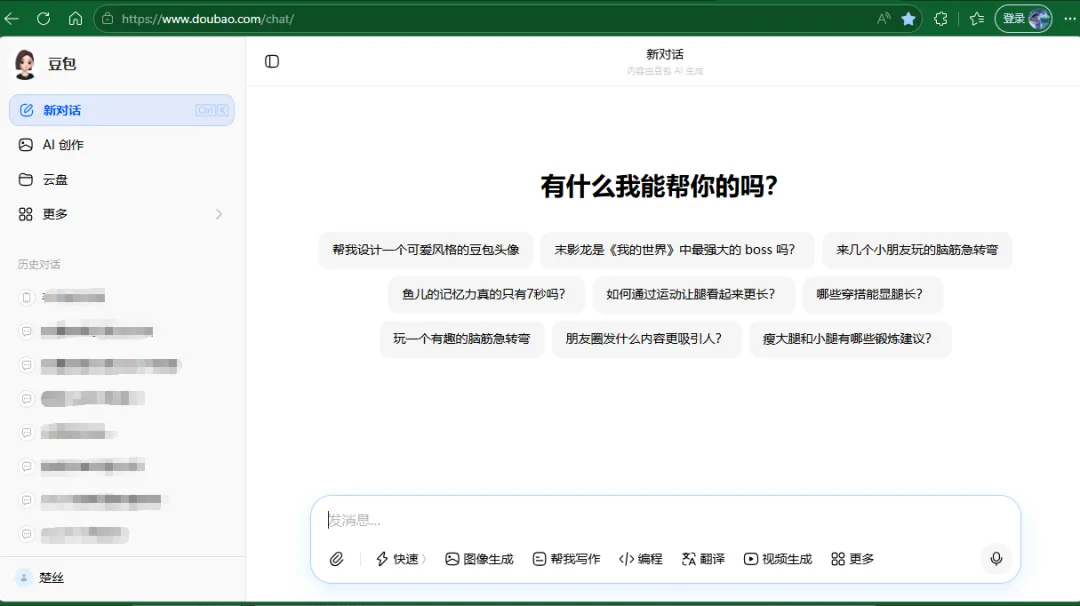Open 更多 in sidebar
The width and height of the screenshot is (1080, 606).
pos(122,214)
